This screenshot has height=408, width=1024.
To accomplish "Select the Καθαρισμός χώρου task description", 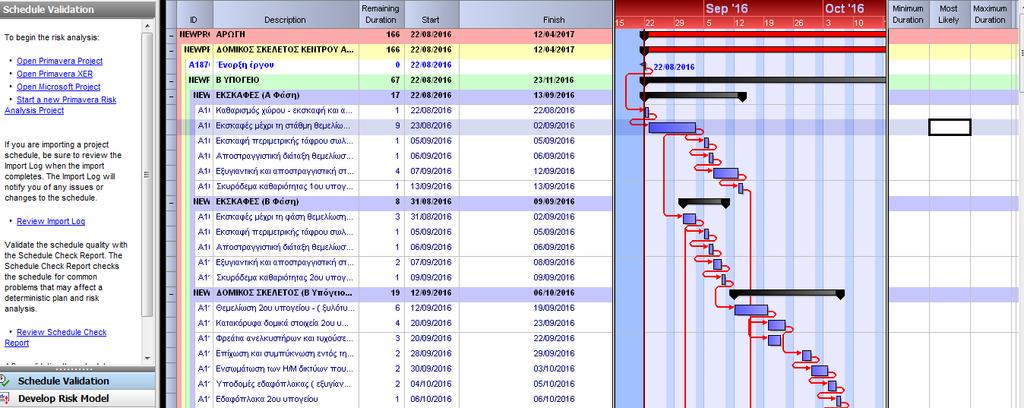I will (x=285, y=110).
